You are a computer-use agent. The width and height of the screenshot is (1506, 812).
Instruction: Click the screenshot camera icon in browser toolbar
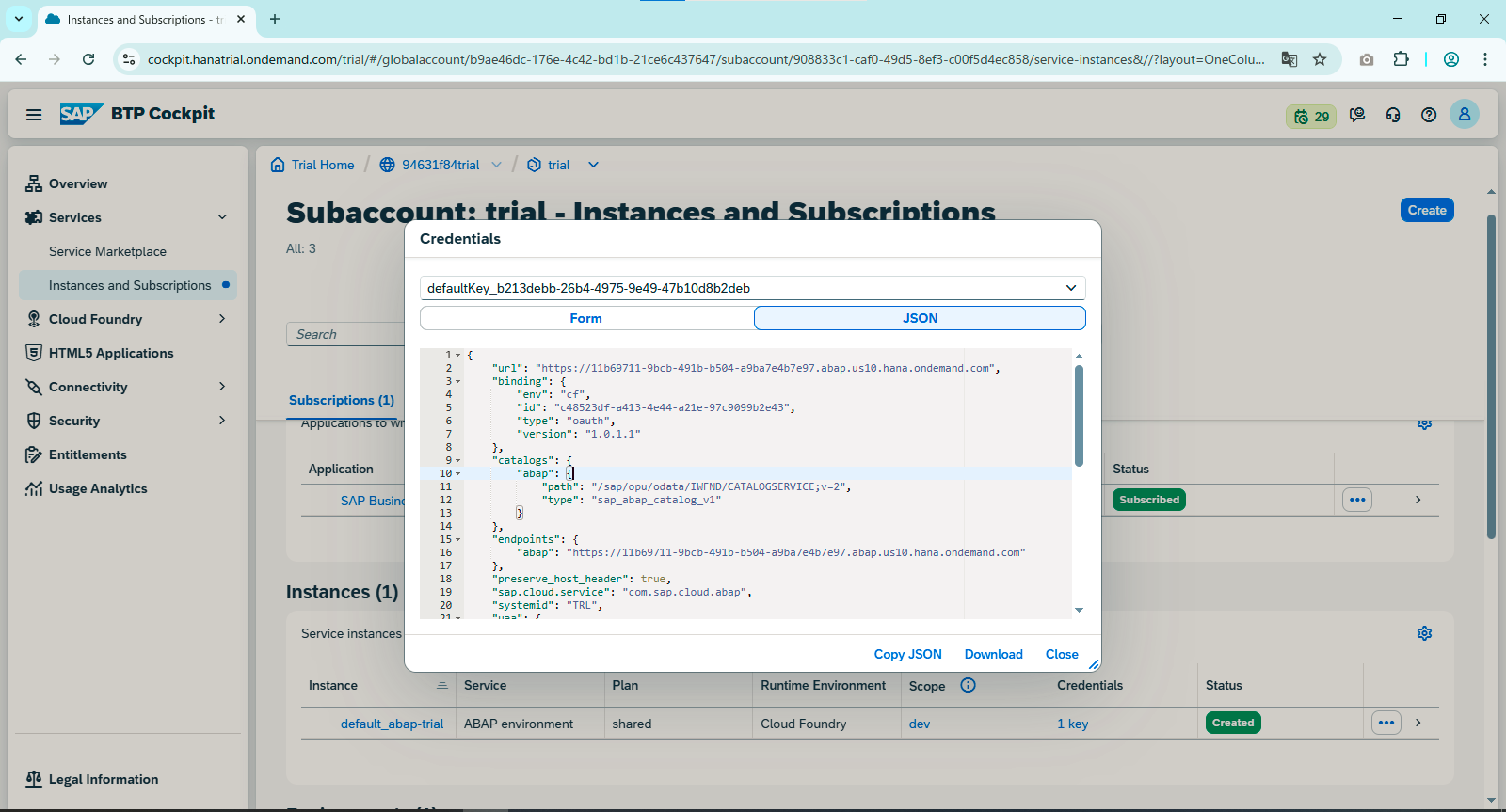tap(1367, 59)
